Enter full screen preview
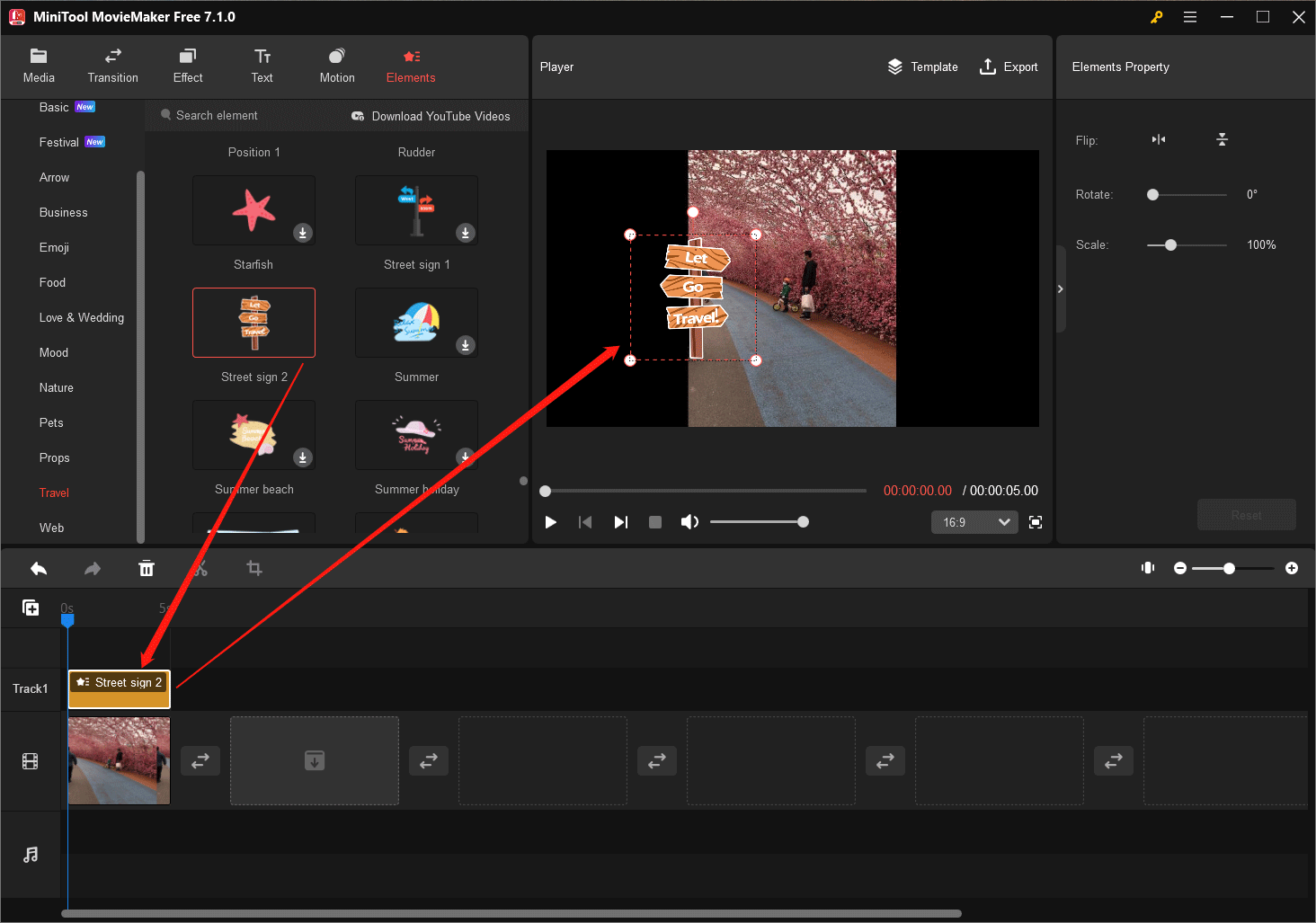Image resolution: width=1316 pixels, height=923 pixels. point(1036,522)
